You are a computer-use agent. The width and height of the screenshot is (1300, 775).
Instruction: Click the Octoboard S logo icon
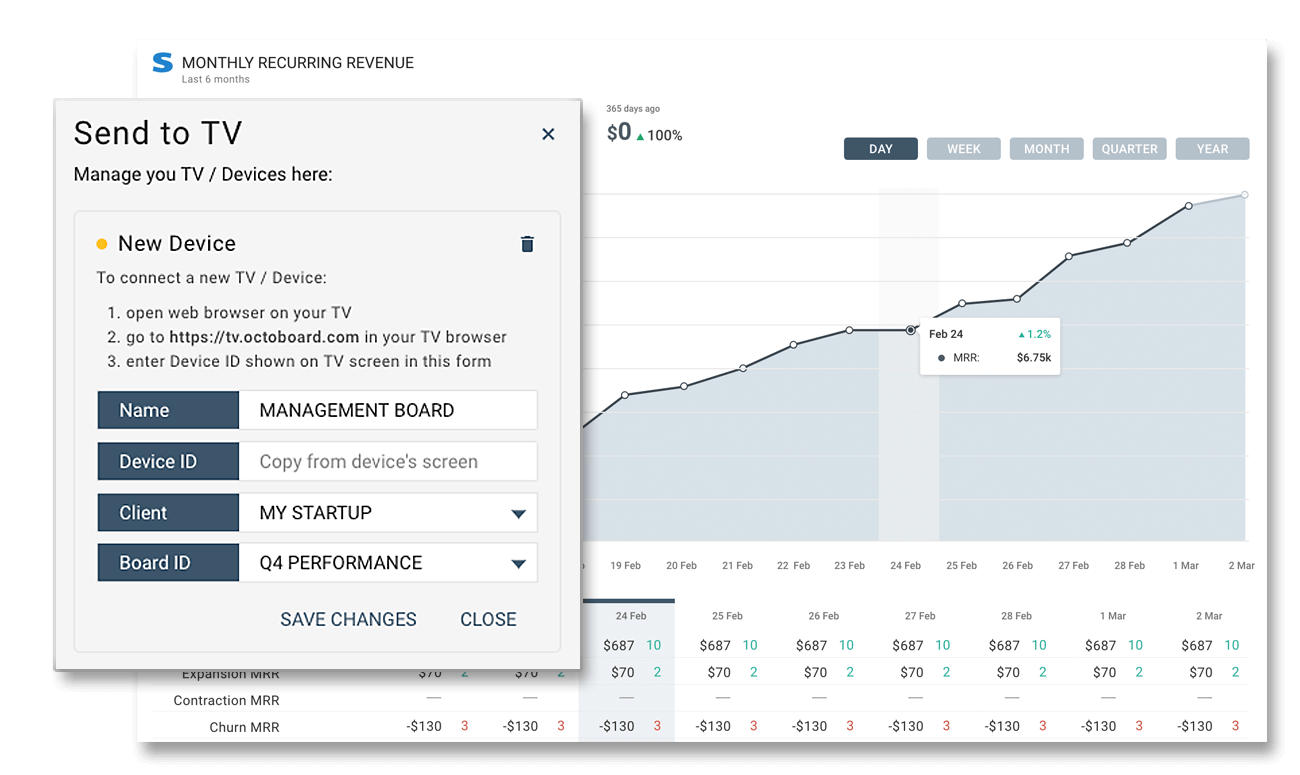coord(162,63)
